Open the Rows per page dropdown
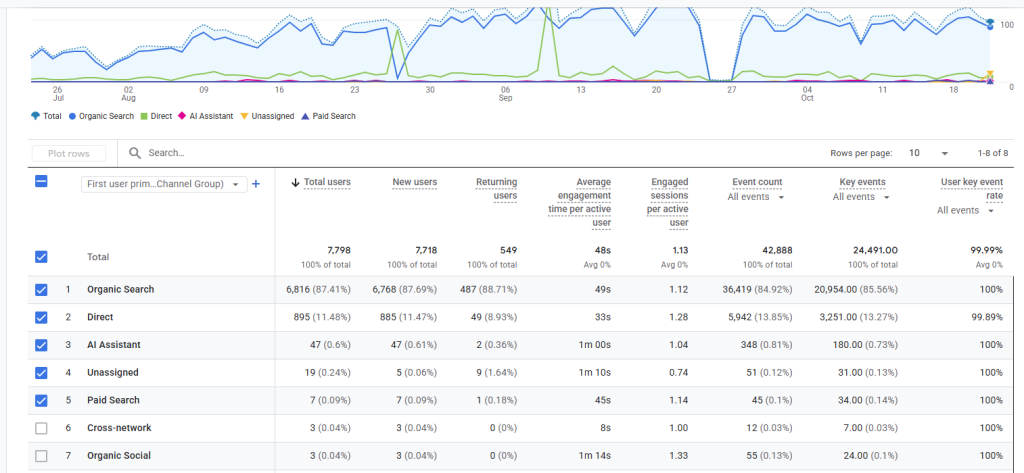The width and height of the screenshot is (1024, 473). 928,153
